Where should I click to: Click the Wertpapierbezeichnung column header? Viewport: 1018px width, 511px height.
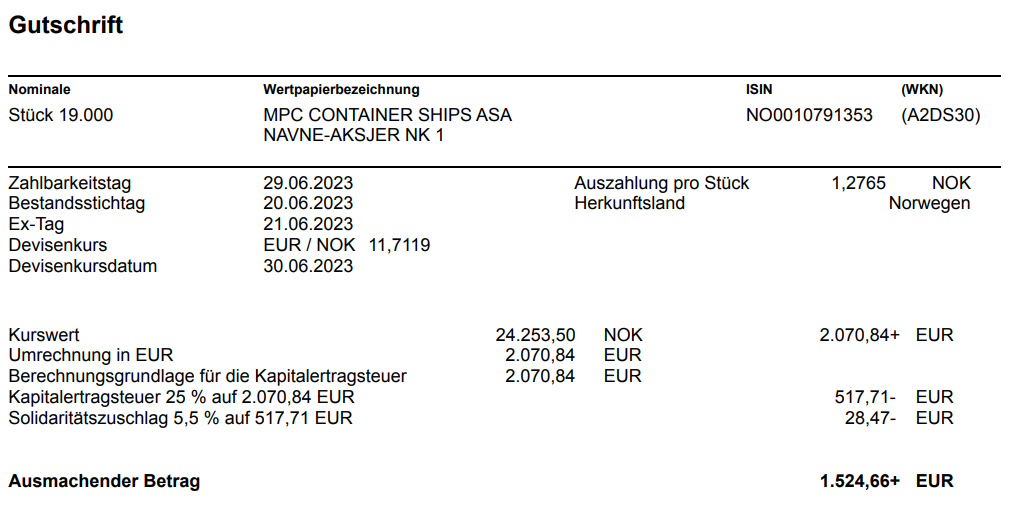tap(341, 90)
